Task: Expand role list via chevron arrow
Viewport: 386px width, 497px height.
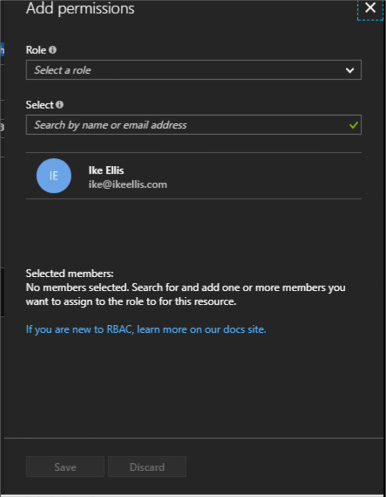Action: (x=350, y=70)
